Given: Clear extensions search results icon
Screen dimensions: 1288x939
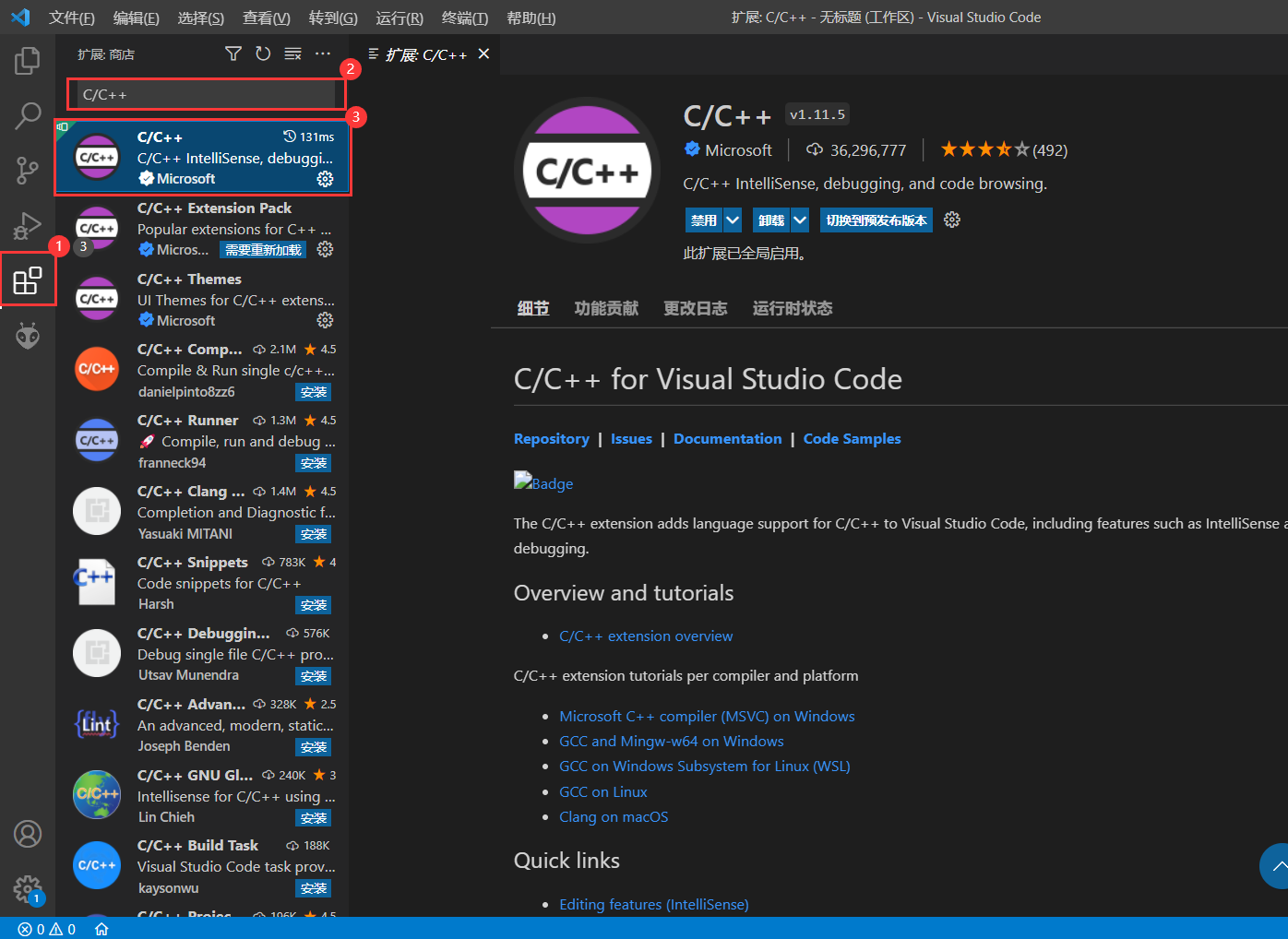Looking at the screenshot, I should (x=292, y=54).
